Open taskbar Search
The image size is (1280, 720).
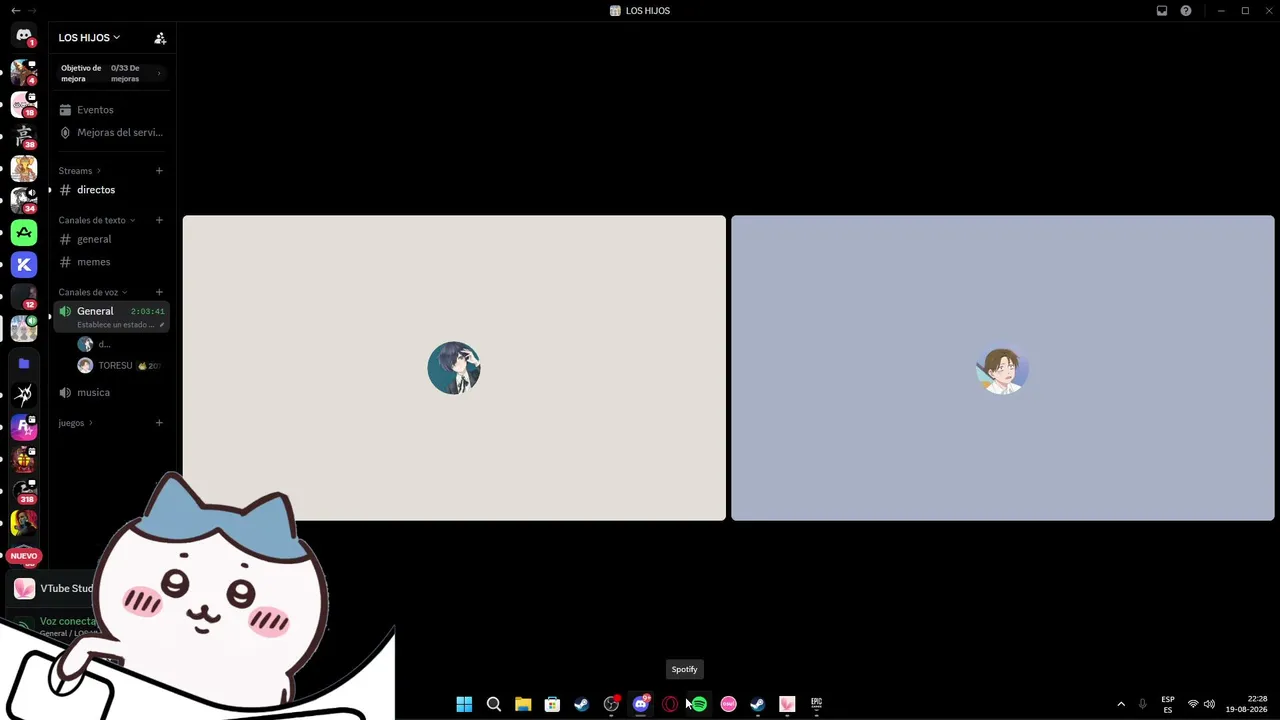pyautogui.click(x=494, y=704)
